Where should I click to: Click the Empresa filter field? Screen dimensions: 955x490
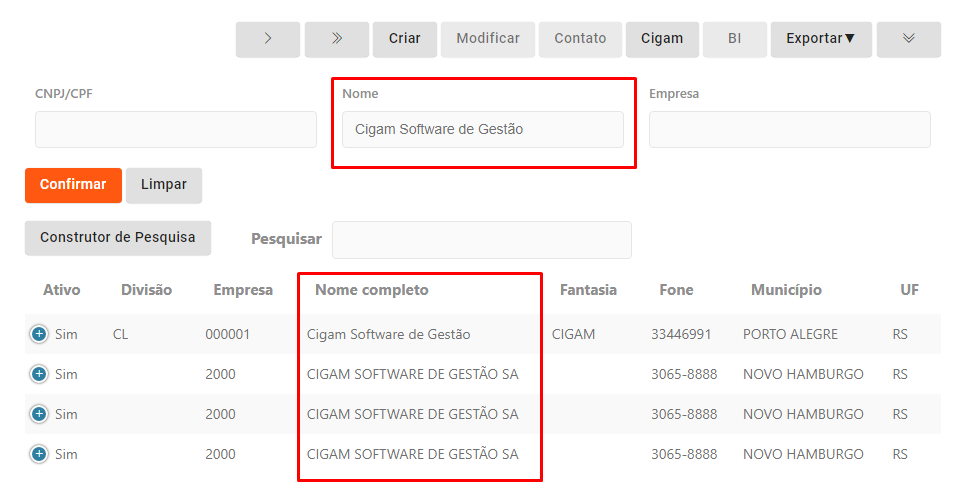pos(789,130)
